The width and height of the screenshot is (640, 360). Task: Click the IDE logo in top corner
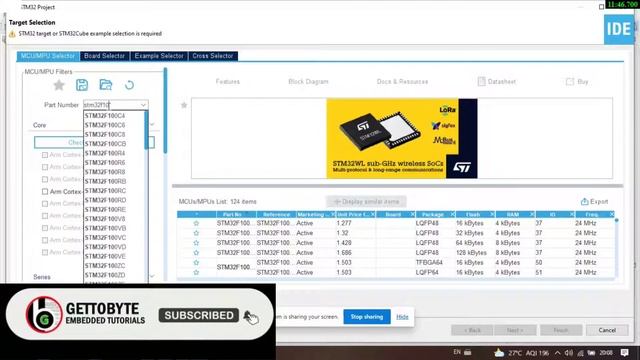[x=619, y=29]
